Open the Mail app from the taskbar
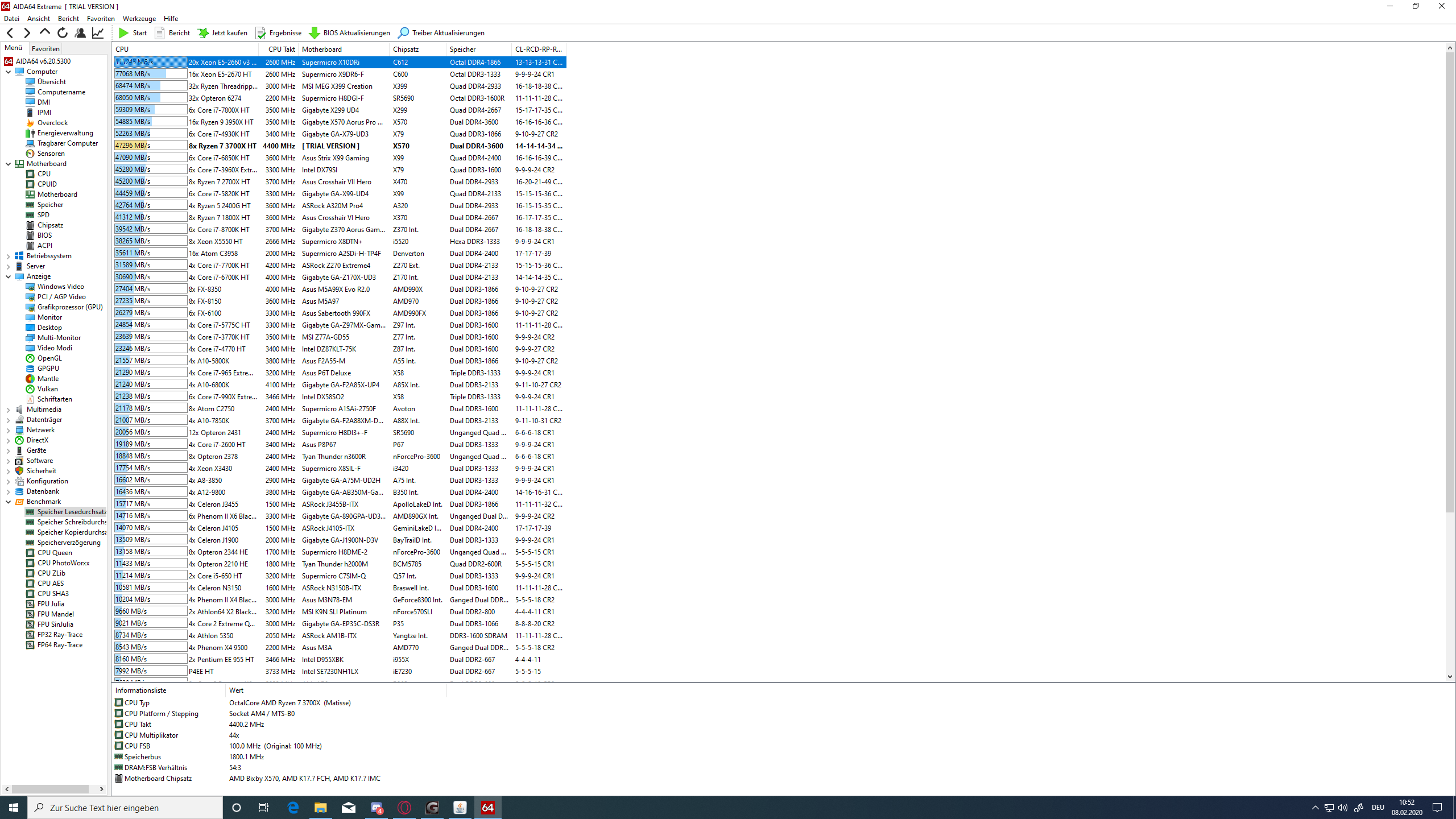 tap(349, 808)
